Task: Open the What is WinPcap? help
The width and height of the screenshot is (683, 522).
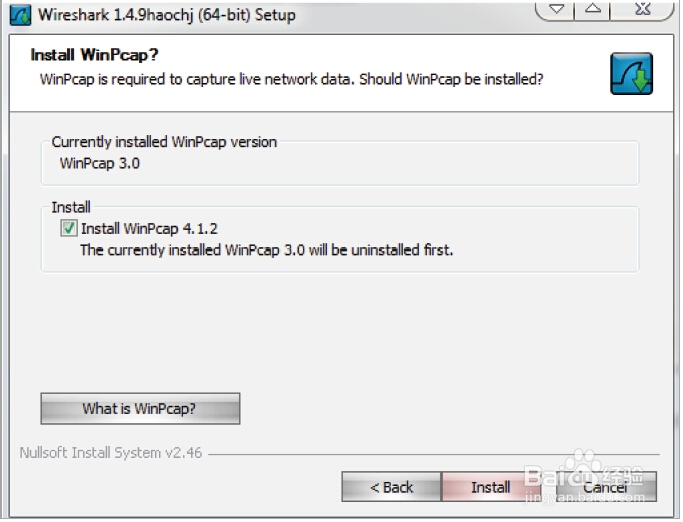Action: (140, 409)
